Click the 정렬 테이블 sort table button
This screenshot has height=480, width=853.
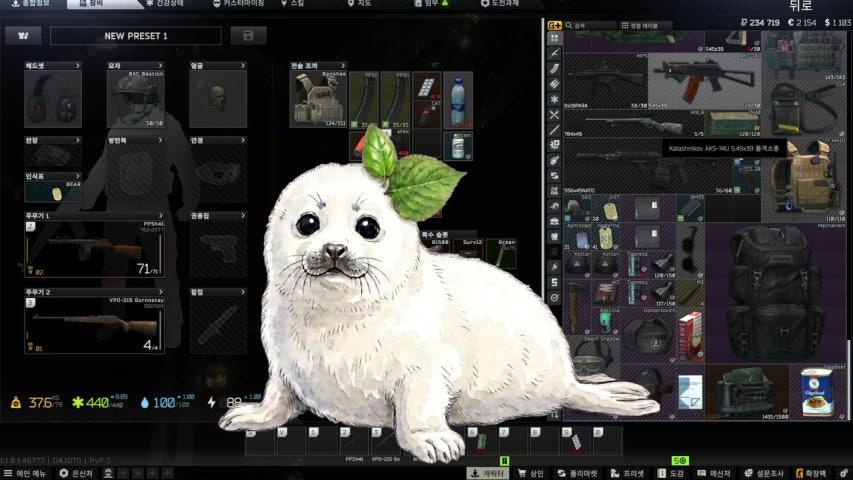[645, 26]
